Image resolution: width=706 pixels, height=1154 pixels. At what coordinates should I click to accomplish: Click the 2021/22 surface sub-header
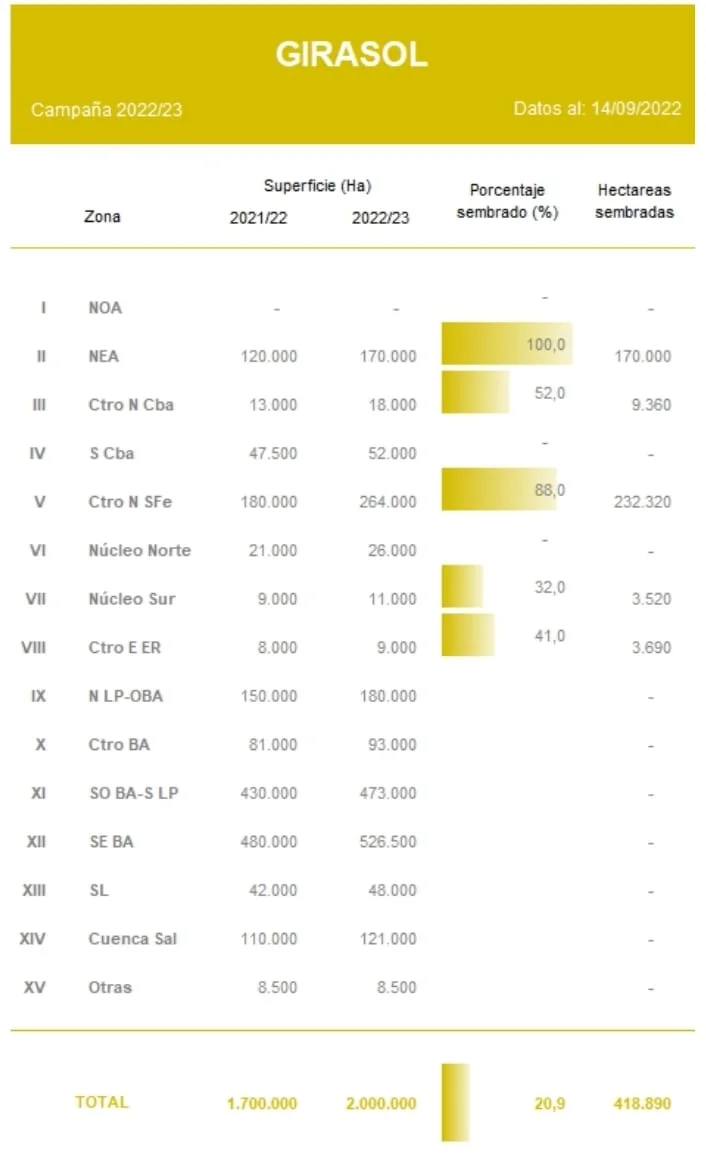[x=258, y=218]
